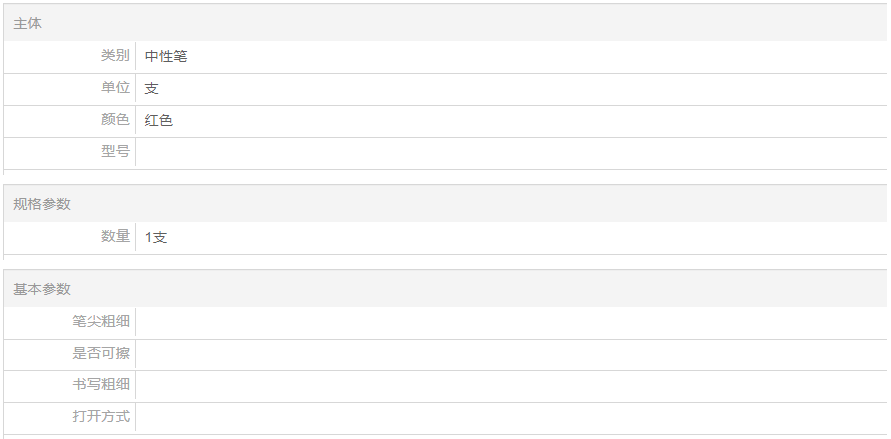Click the empty 打开方式 value cell
This screenshot has height=439, width=891.
tap(510, 417)
